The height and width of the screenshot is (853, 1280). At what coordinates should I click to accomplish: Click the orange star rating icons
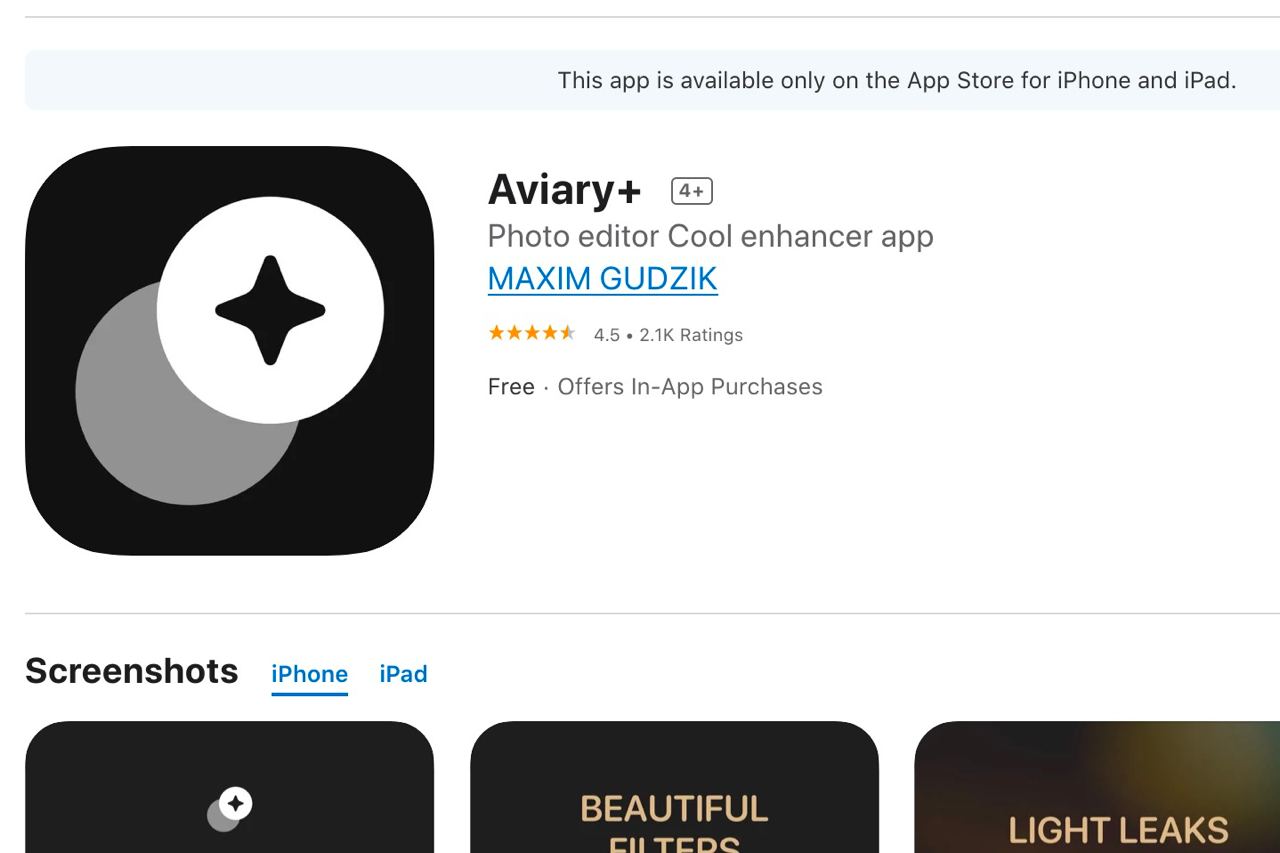pos(532,333)
